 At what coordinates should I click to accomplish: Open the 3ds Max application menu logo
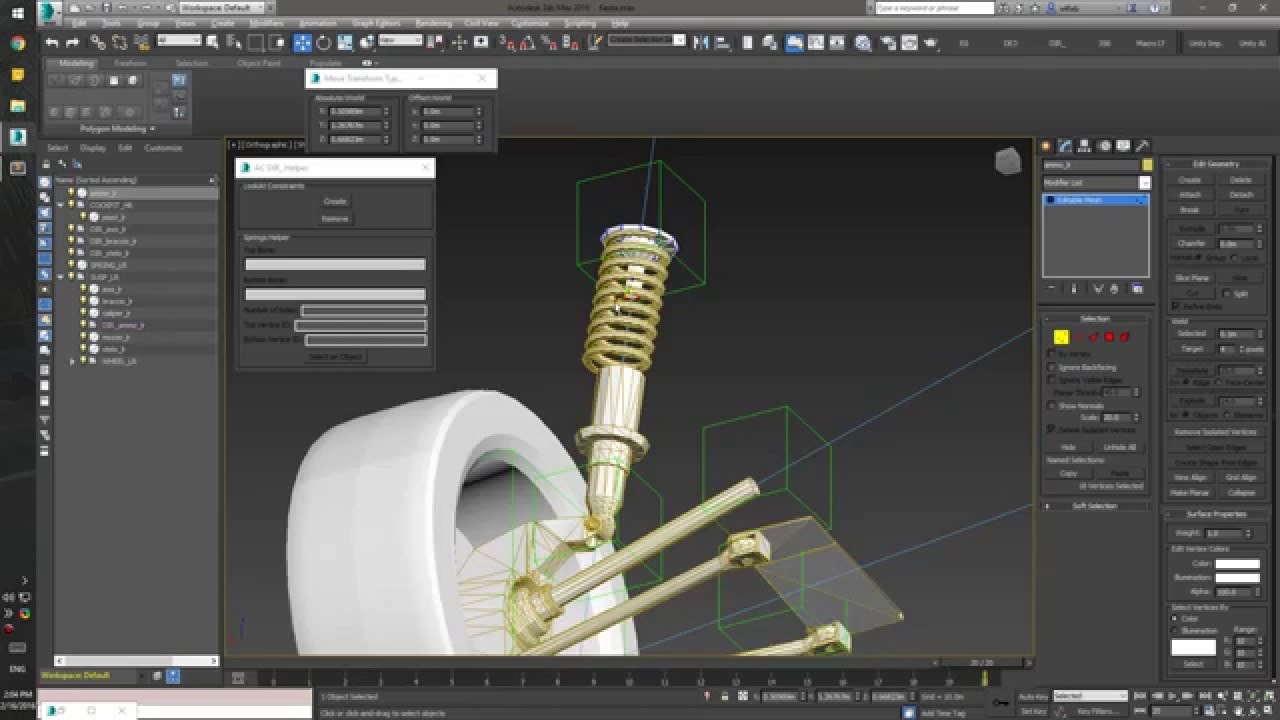[x=51, y=13]
